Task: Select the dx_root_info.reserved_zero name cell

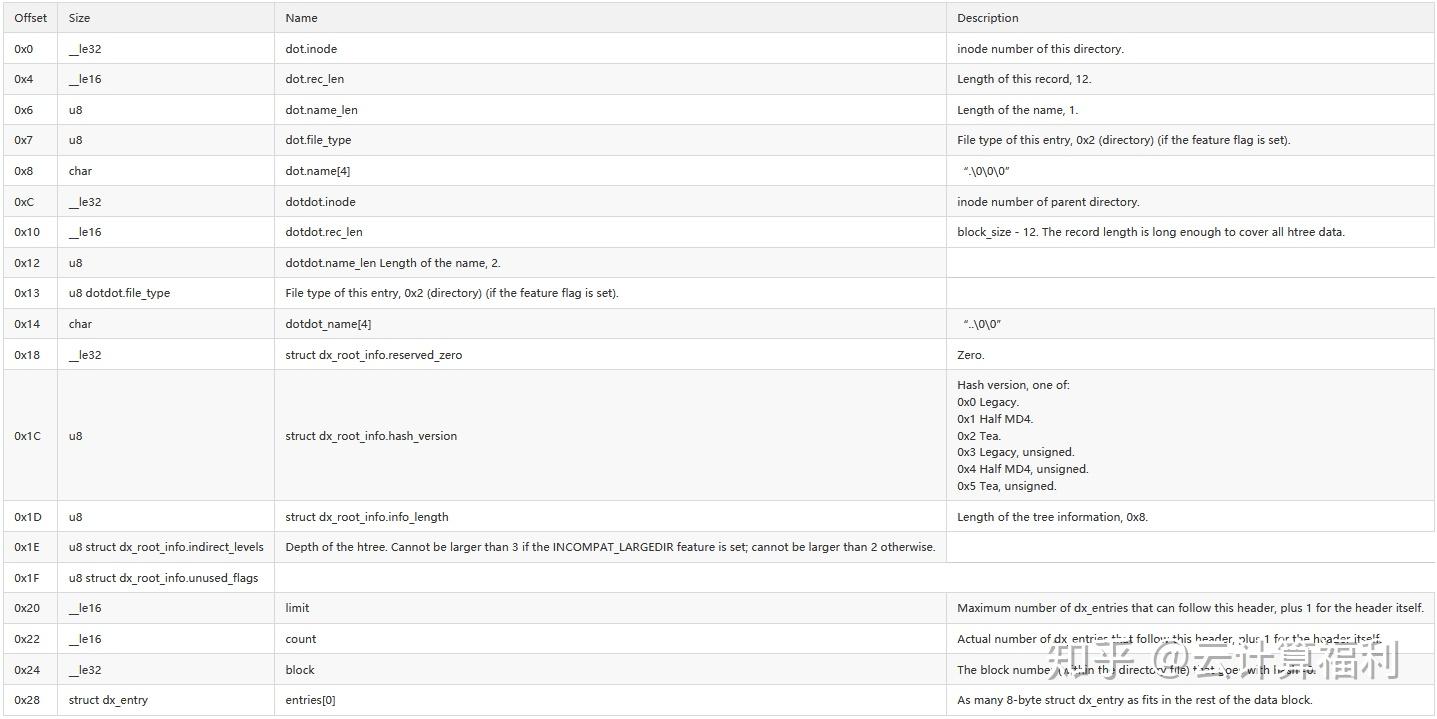Action: (373, 355)
